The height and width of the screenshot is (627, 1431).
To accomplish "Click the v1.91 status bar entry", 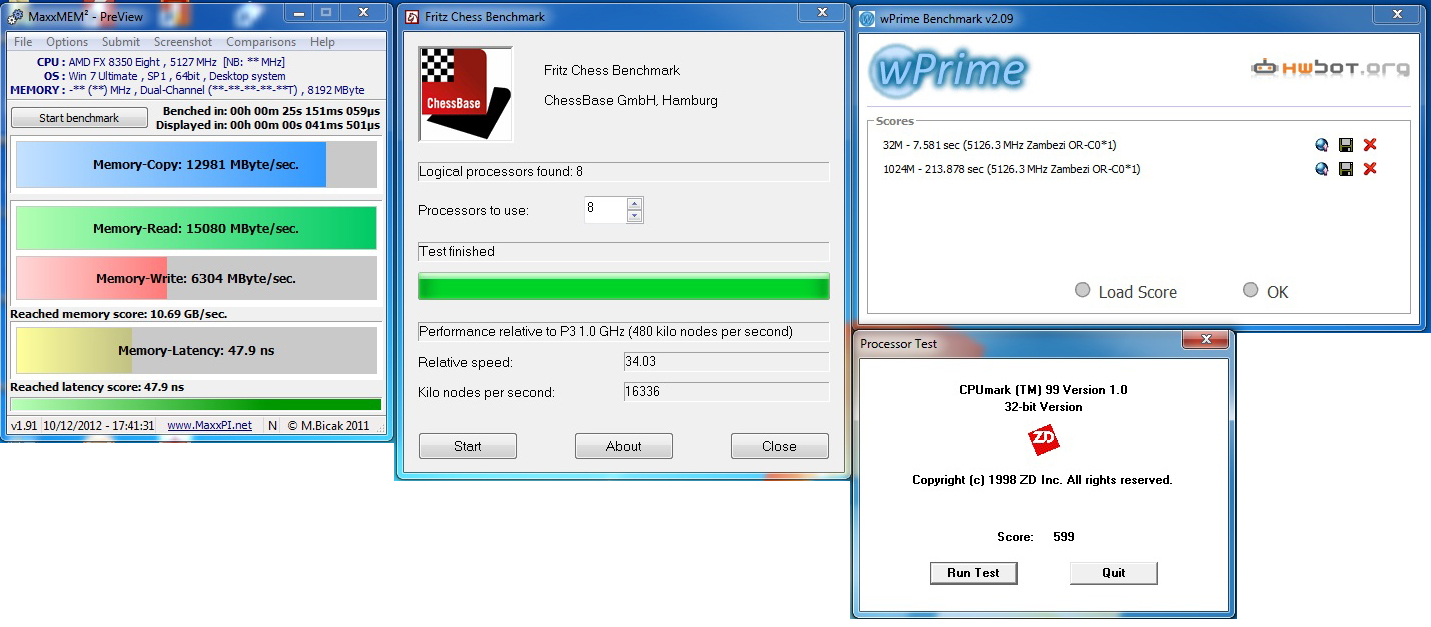I will 23,425.
